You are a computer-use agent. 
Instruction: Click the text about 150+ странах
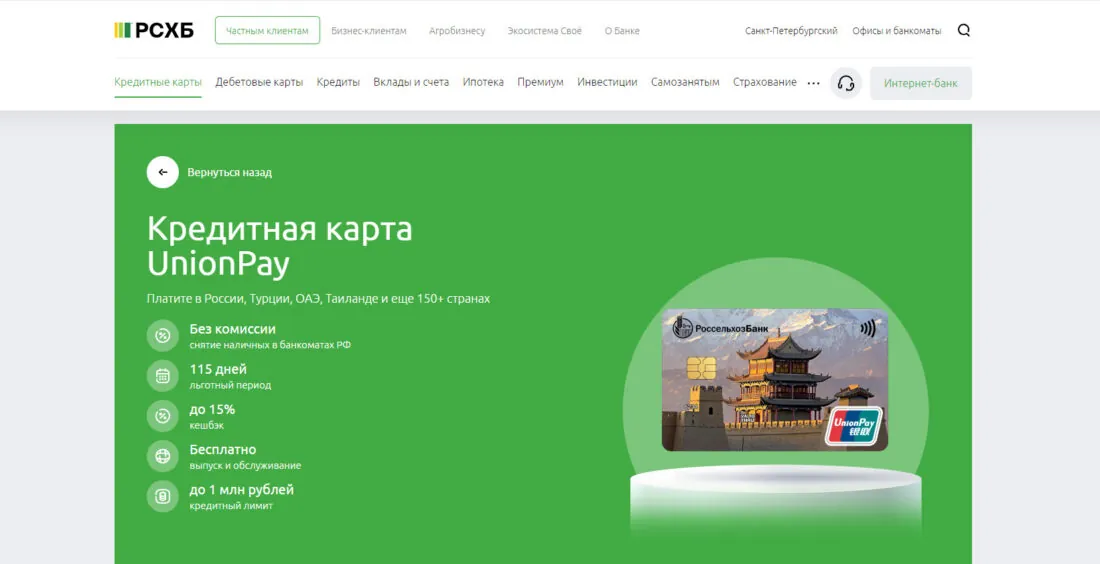coord(318,299)
